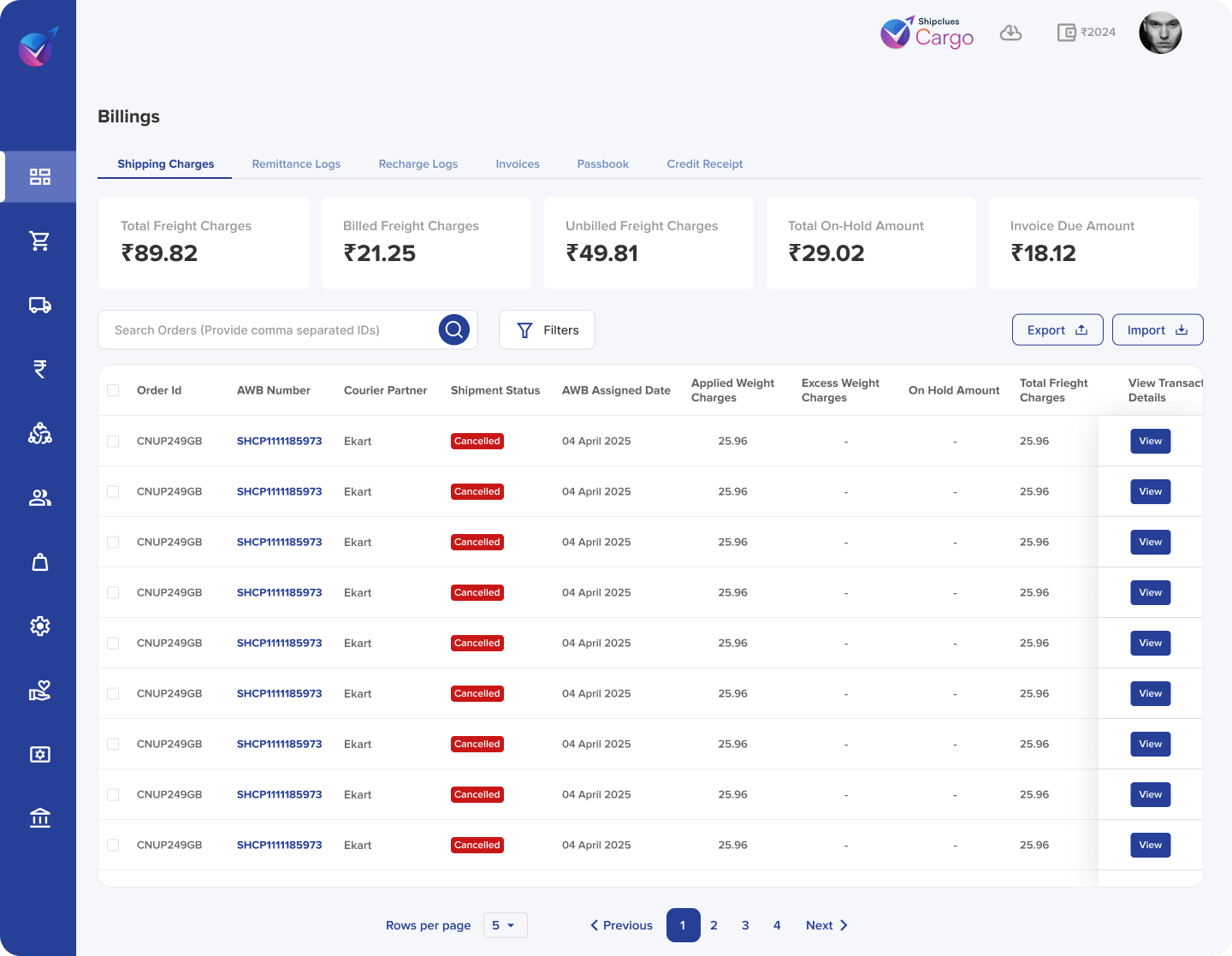Click the cloud download icon in header
This screenshot has height=956, width=1232.
[1010, 33]
